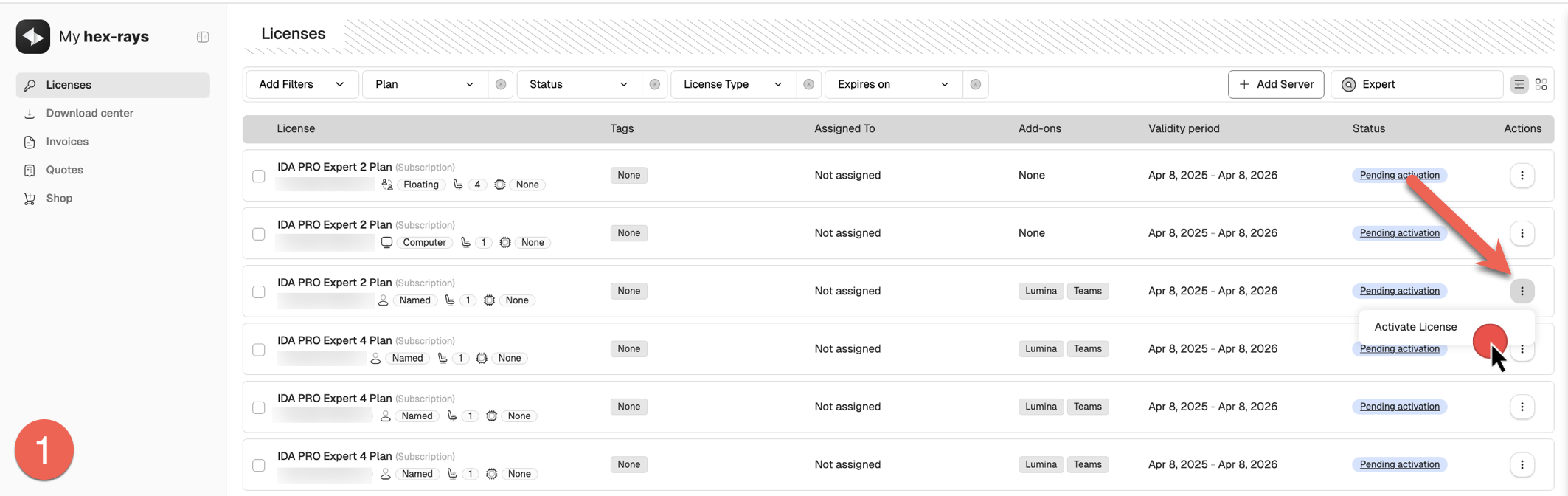This screenshot has height=496, width=1568.
Task: Collapse the sidebar panel icon
Action: [x=203, y=37]
